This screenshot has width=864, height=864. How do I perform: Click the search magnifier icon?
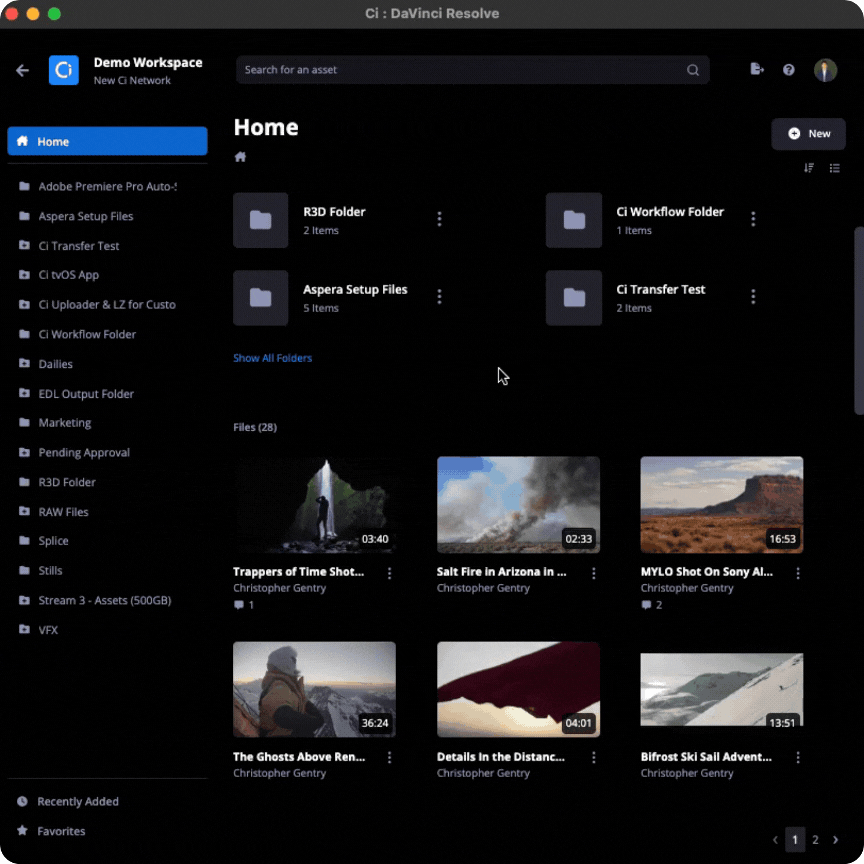pos(693,70)
